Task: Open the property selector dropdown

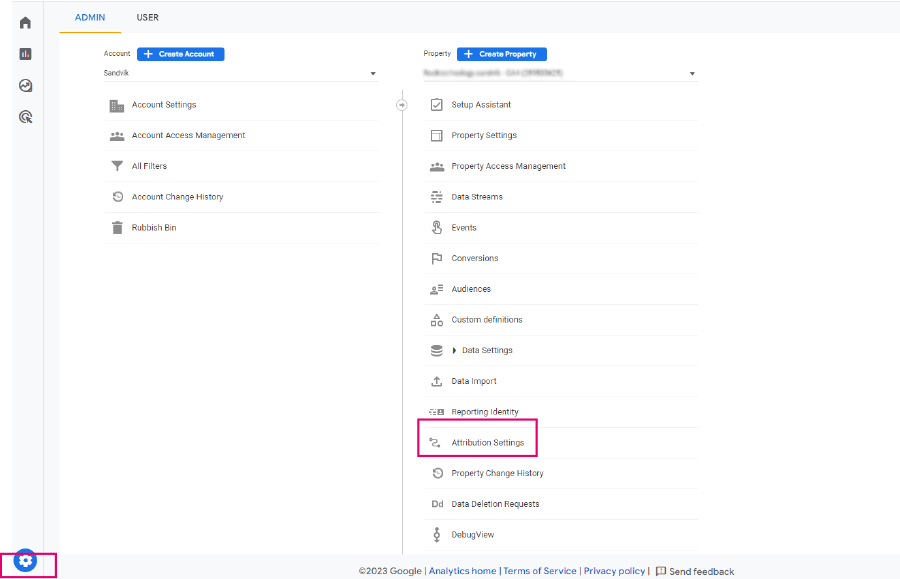Action: pos(561,73)
